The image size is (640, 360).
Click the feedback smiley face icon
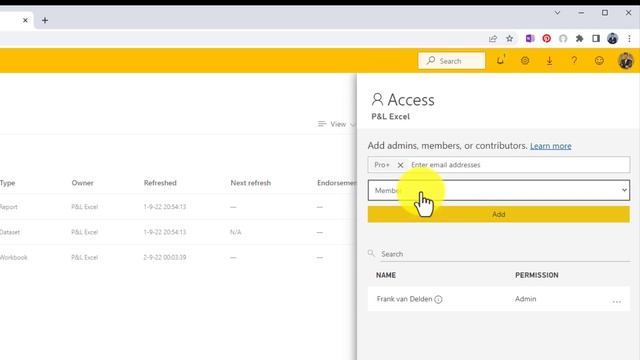point(599,61)
